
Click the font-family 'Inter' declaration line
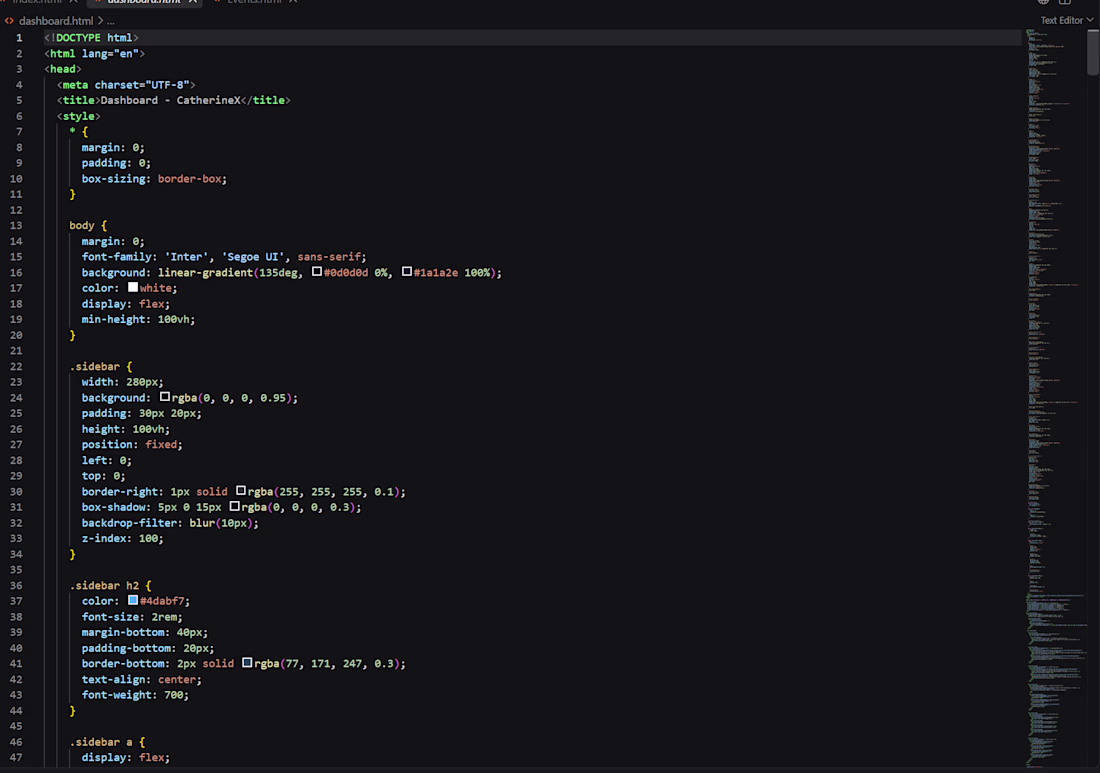224,257
